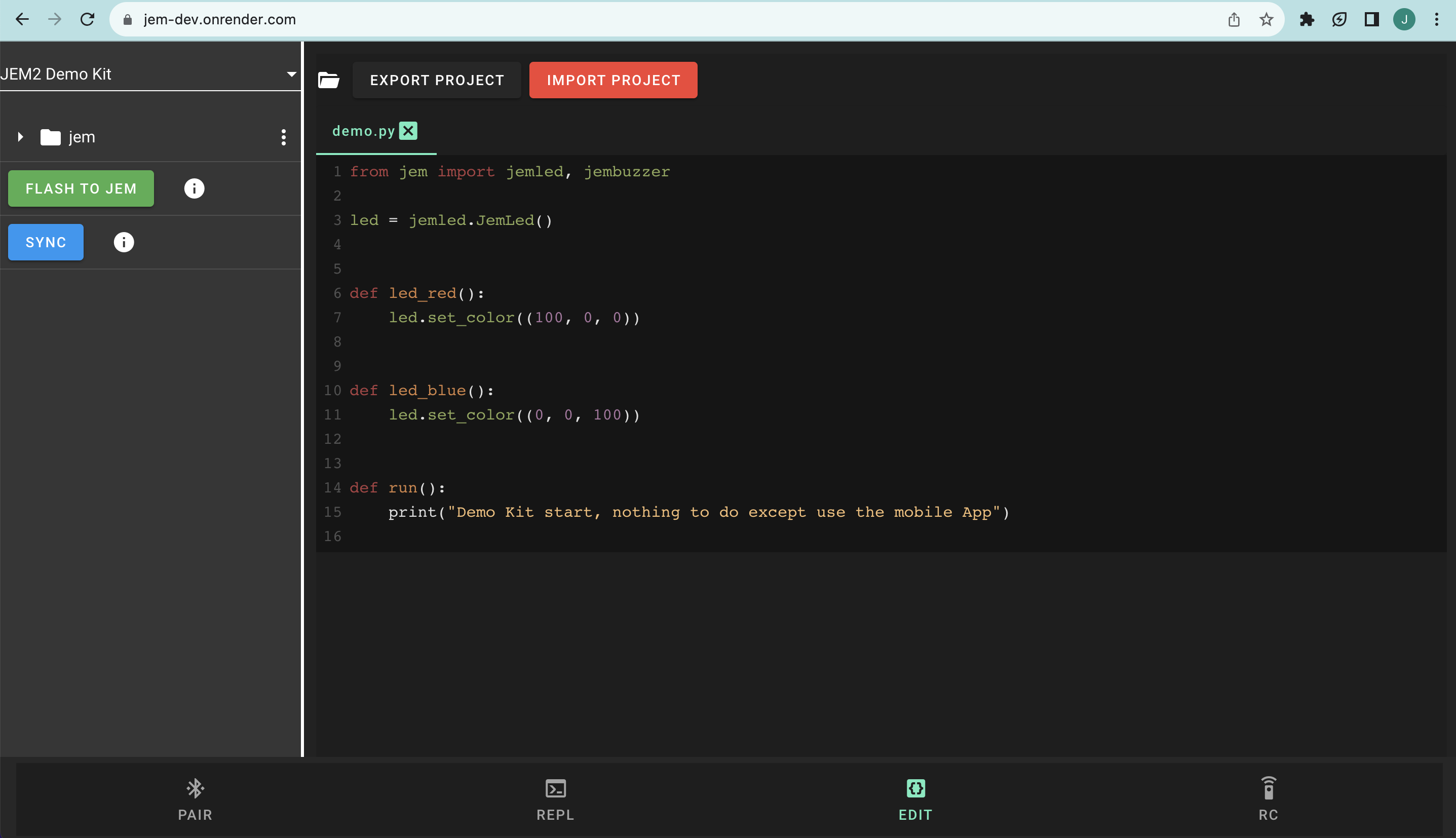1456x838 pixels.
Task: Open the info icon next to Sync
Action: tap(124, 242)
